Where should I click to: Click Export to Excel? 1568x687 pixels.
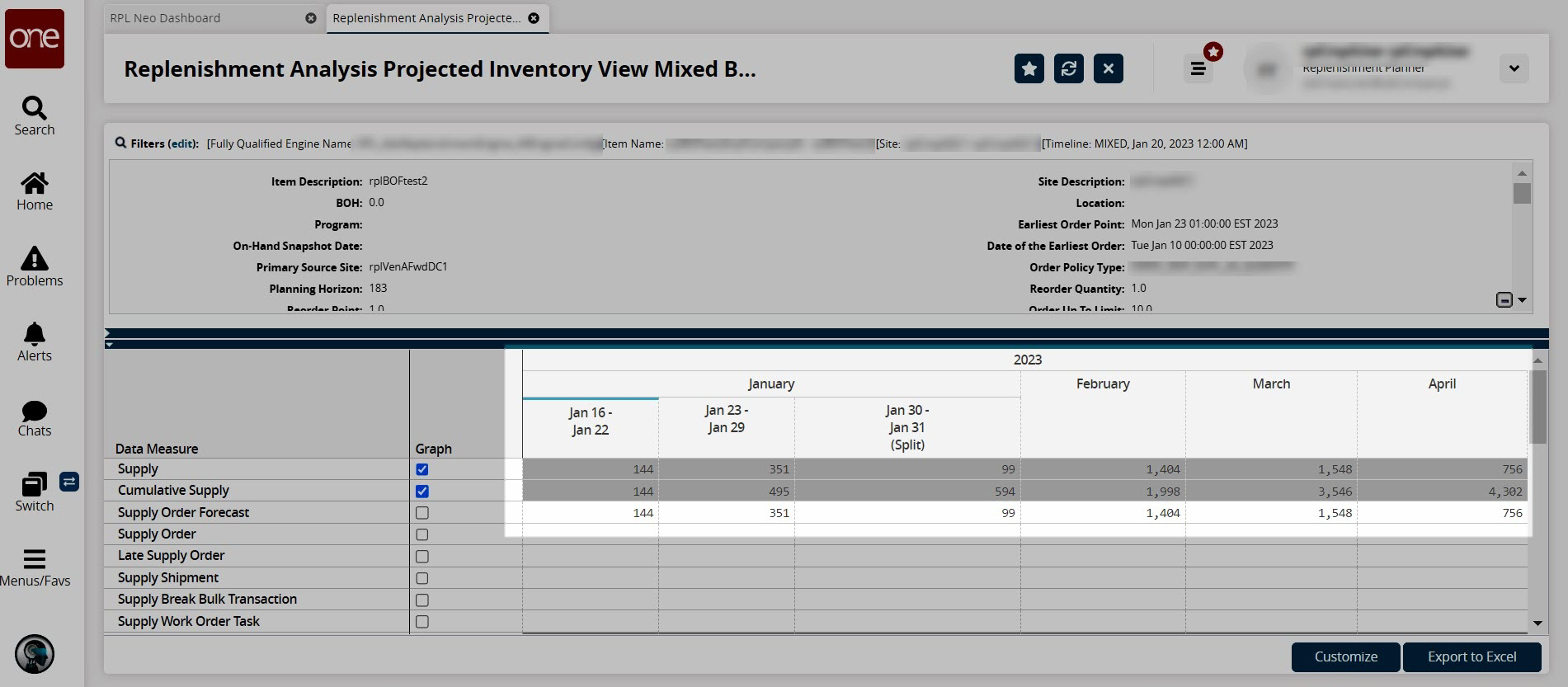tap(1471, 656)
